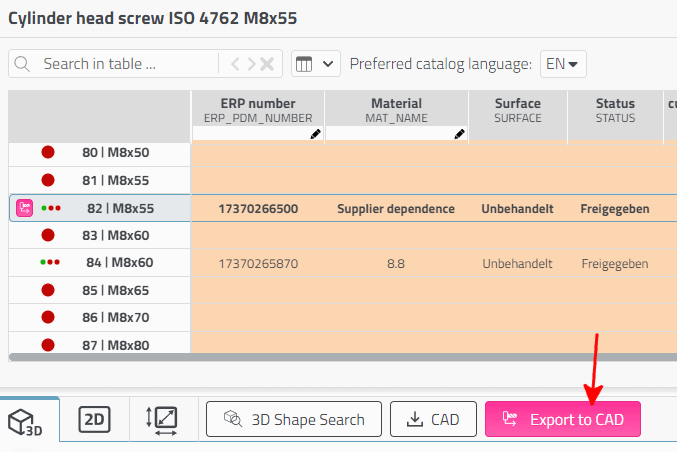
Task: Edit the ERP number column filter
Action: pos(257,133)
